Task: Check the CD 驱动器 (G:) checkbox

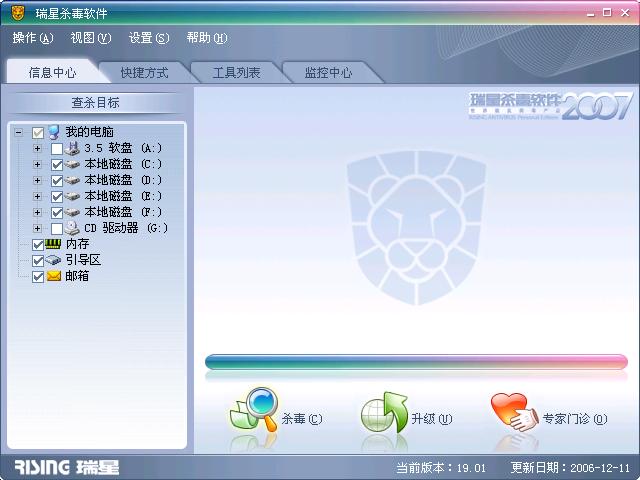Action: tap(57, 229)
